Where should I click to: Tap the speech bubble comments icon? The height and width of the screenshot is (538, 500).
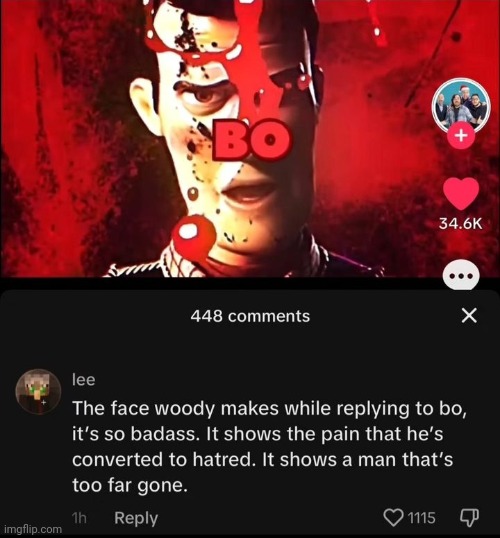461,276
